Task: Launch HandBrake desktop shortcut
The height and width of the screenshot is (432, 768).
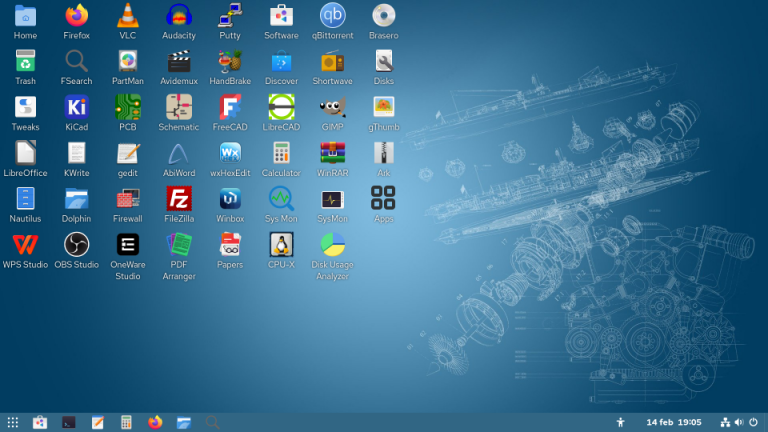Action: point(230,62)
